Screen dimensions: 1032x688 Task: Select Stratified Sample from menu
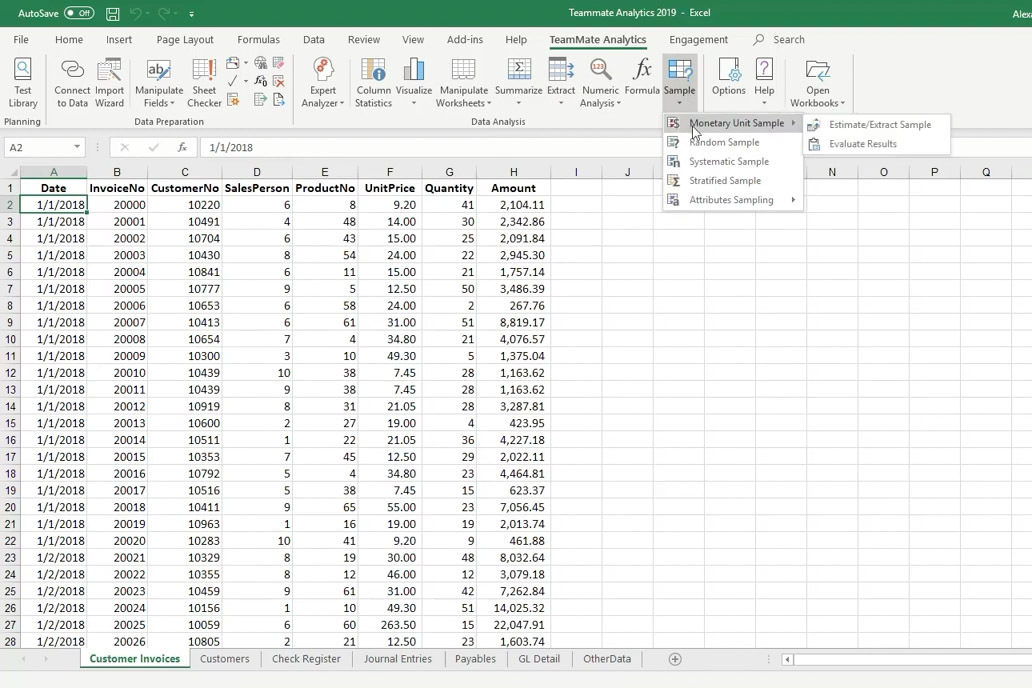click(725, 181)
